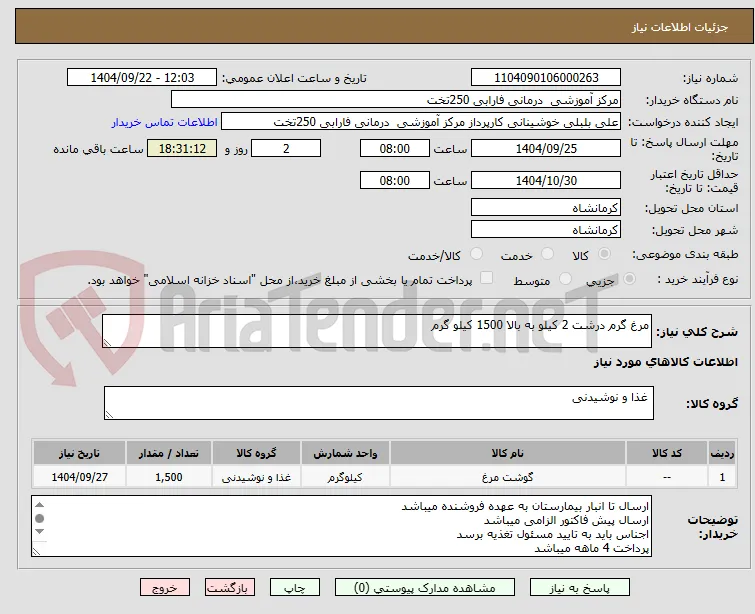This screenshot has width=755, height=614.
Task: Click the چاپ print button
Action: click(294, 588)
